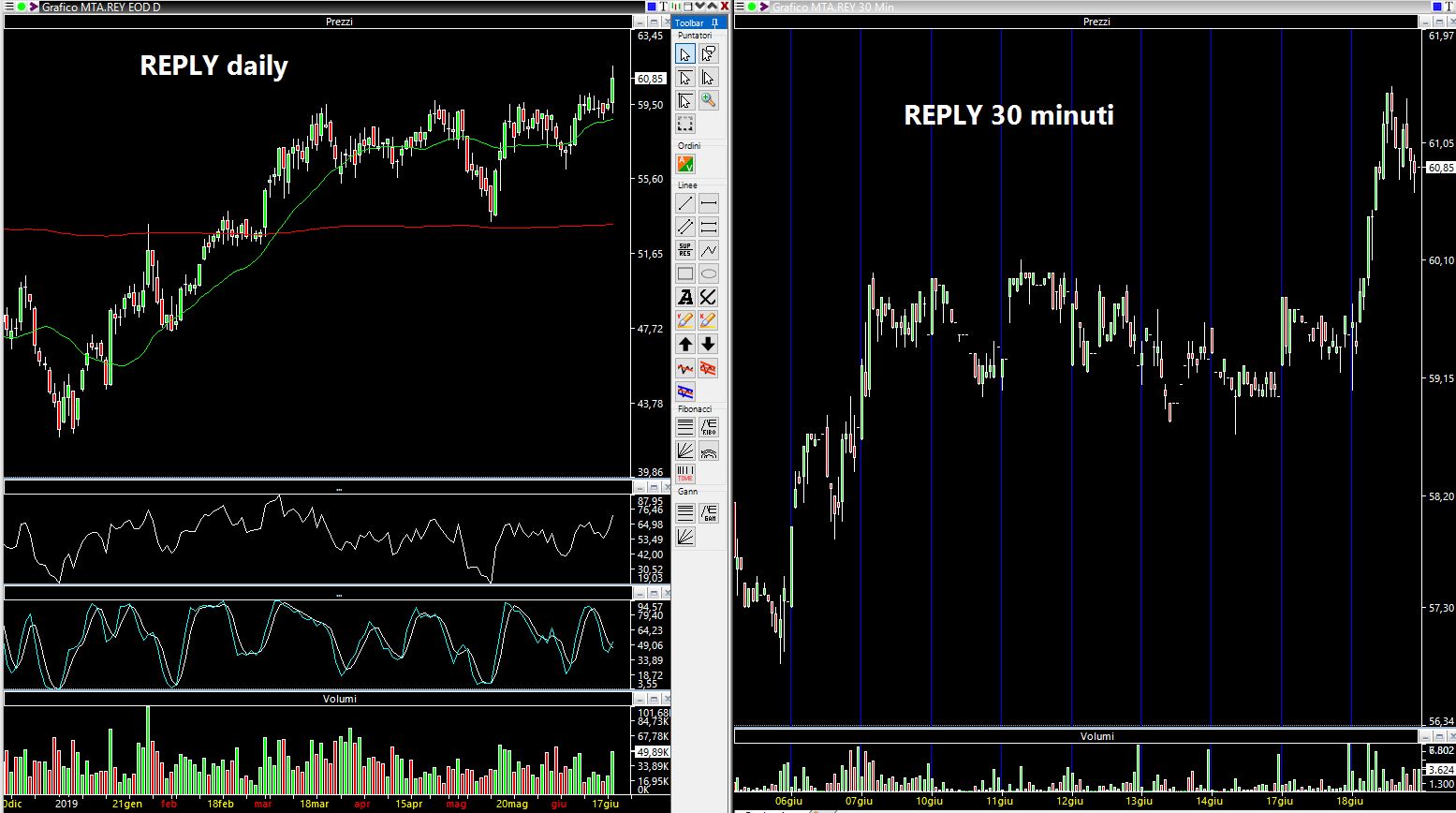
Task: Click the blue square in 30 Min title bar
Action: pos(1438,7)
